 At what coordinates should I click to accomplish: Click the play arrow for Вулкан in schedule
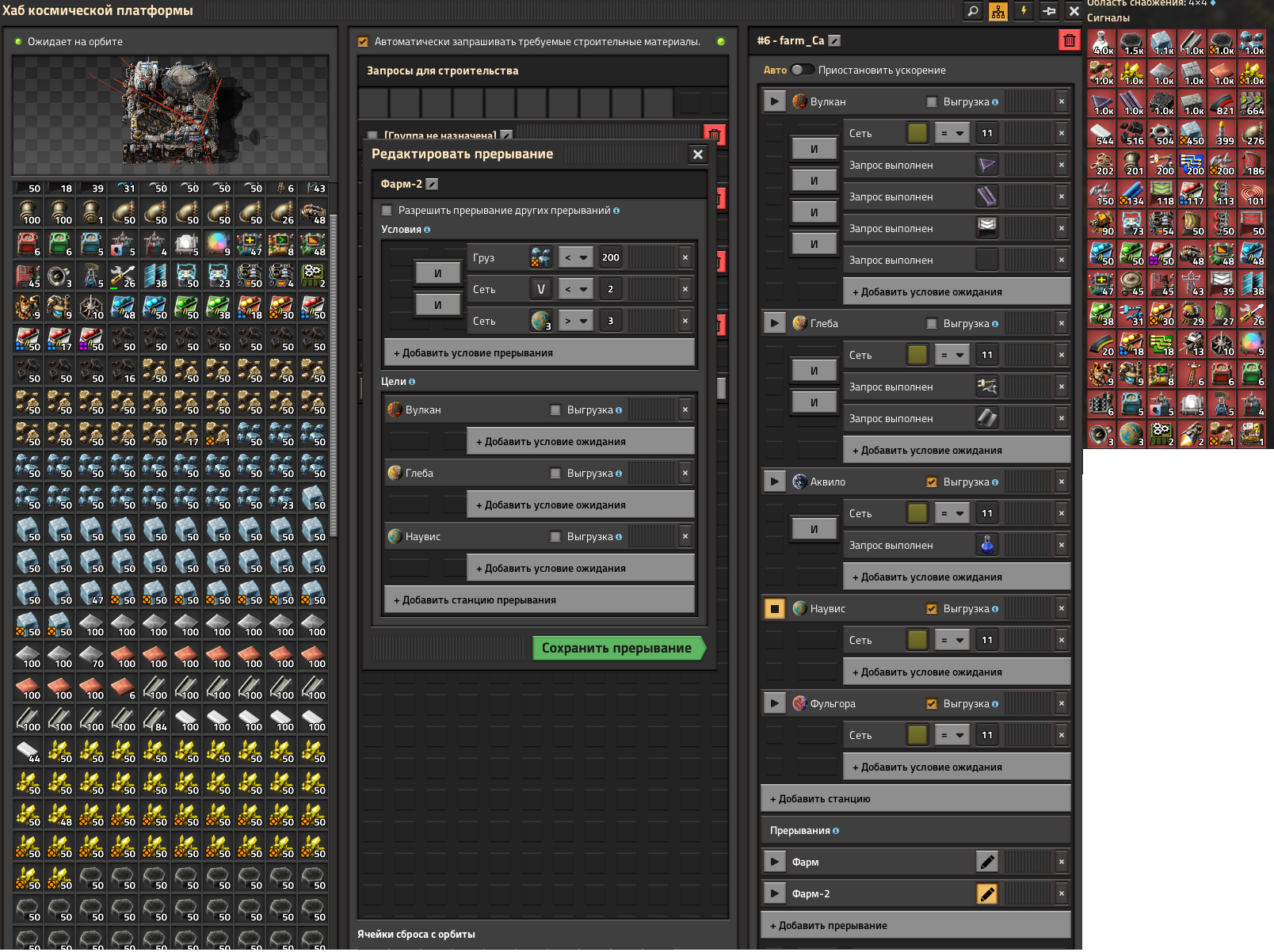coord(775,101)
